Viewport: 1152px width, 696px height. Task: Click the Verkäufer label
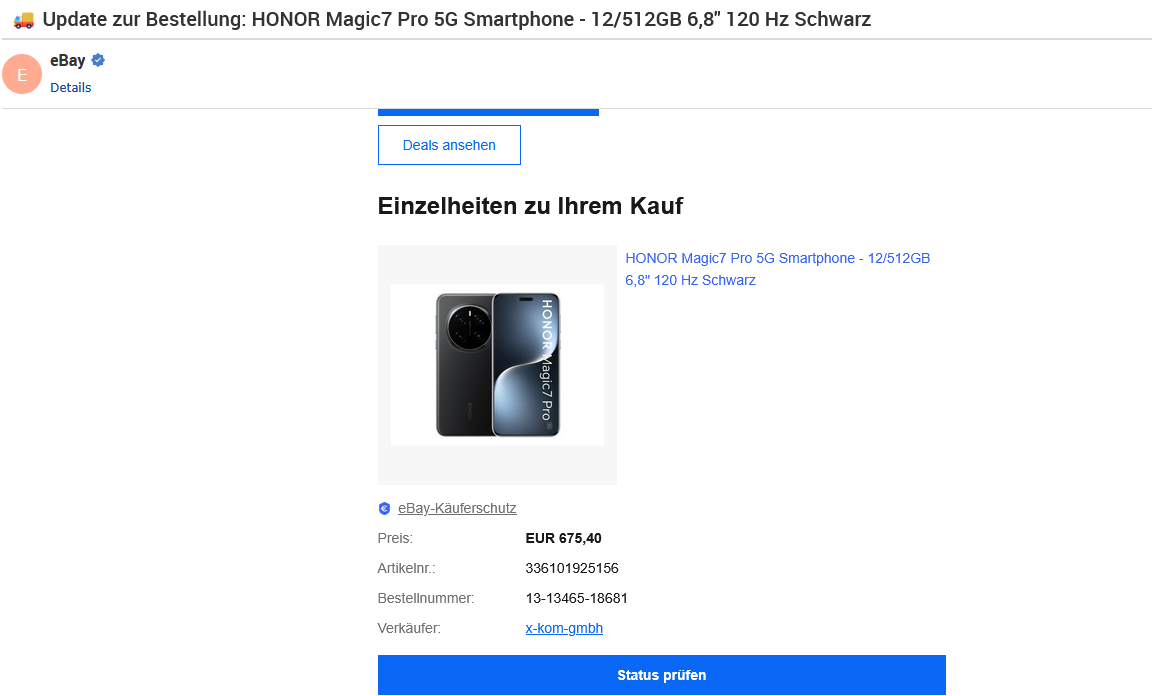(409, 628)
